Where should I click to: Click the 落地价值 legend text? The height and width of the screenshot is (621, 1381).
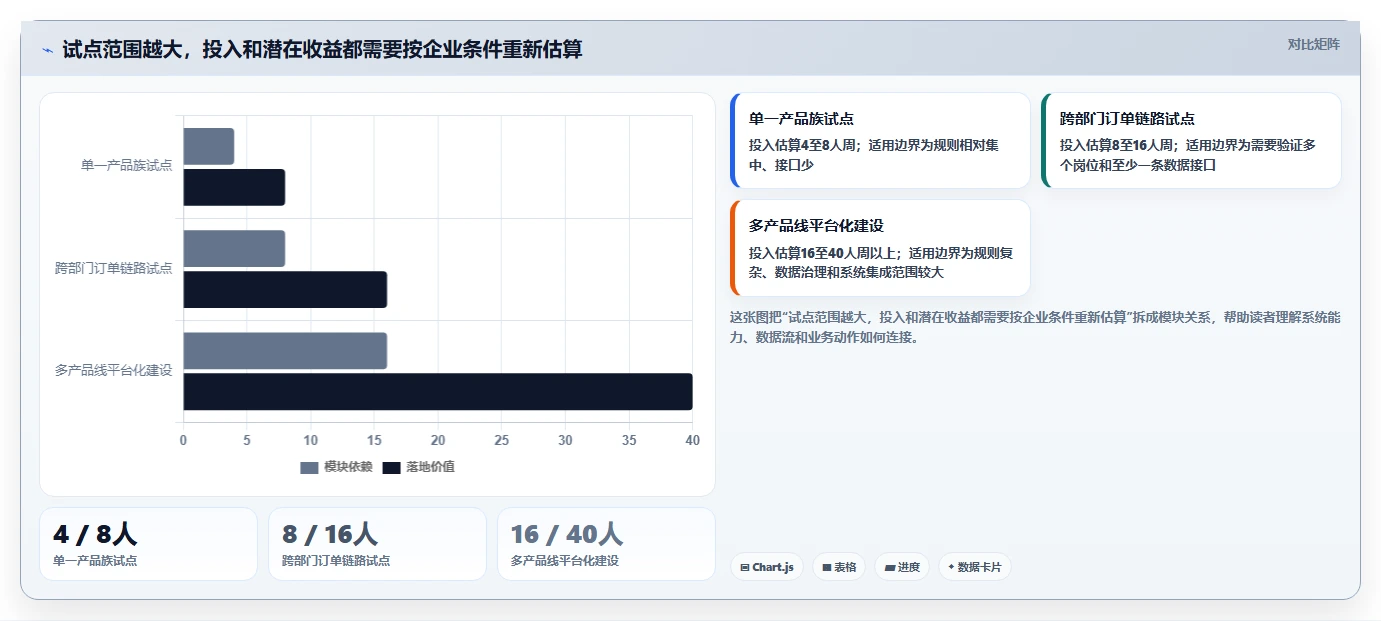coord(430,467)
